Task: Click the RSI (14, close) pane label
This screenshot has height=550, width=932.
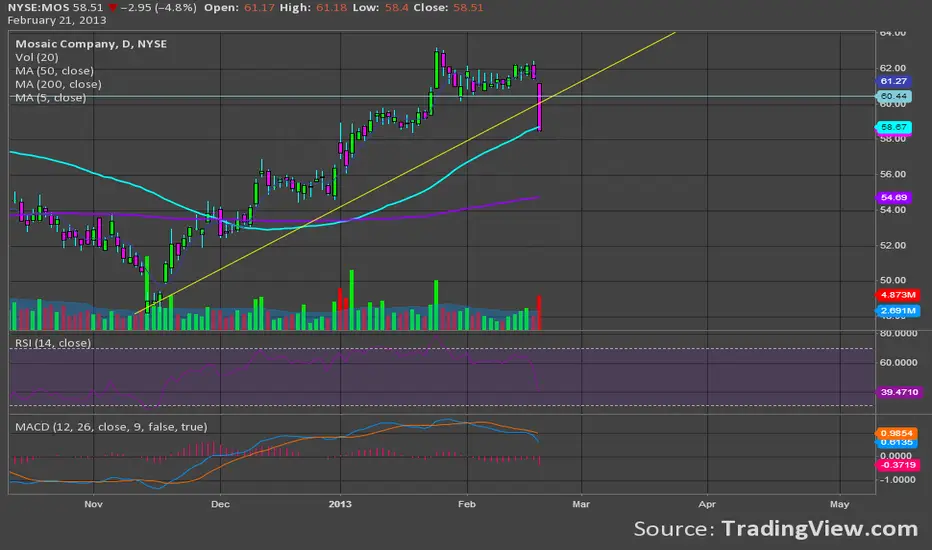Action: click(53, 343)
